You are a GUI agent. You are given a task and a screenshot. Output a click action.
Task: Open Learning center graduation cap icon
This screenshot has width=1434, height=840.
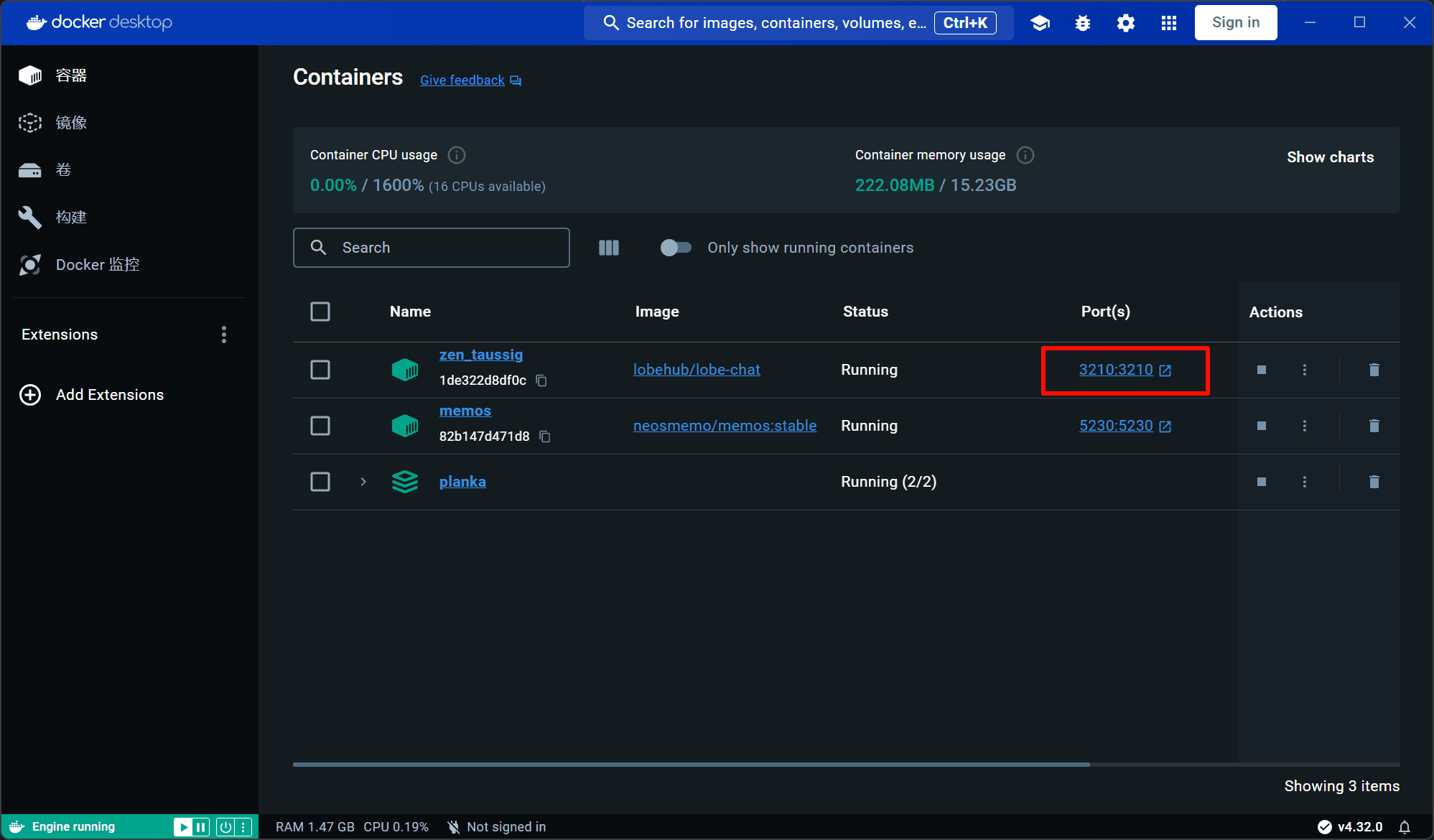point(1040,23)
